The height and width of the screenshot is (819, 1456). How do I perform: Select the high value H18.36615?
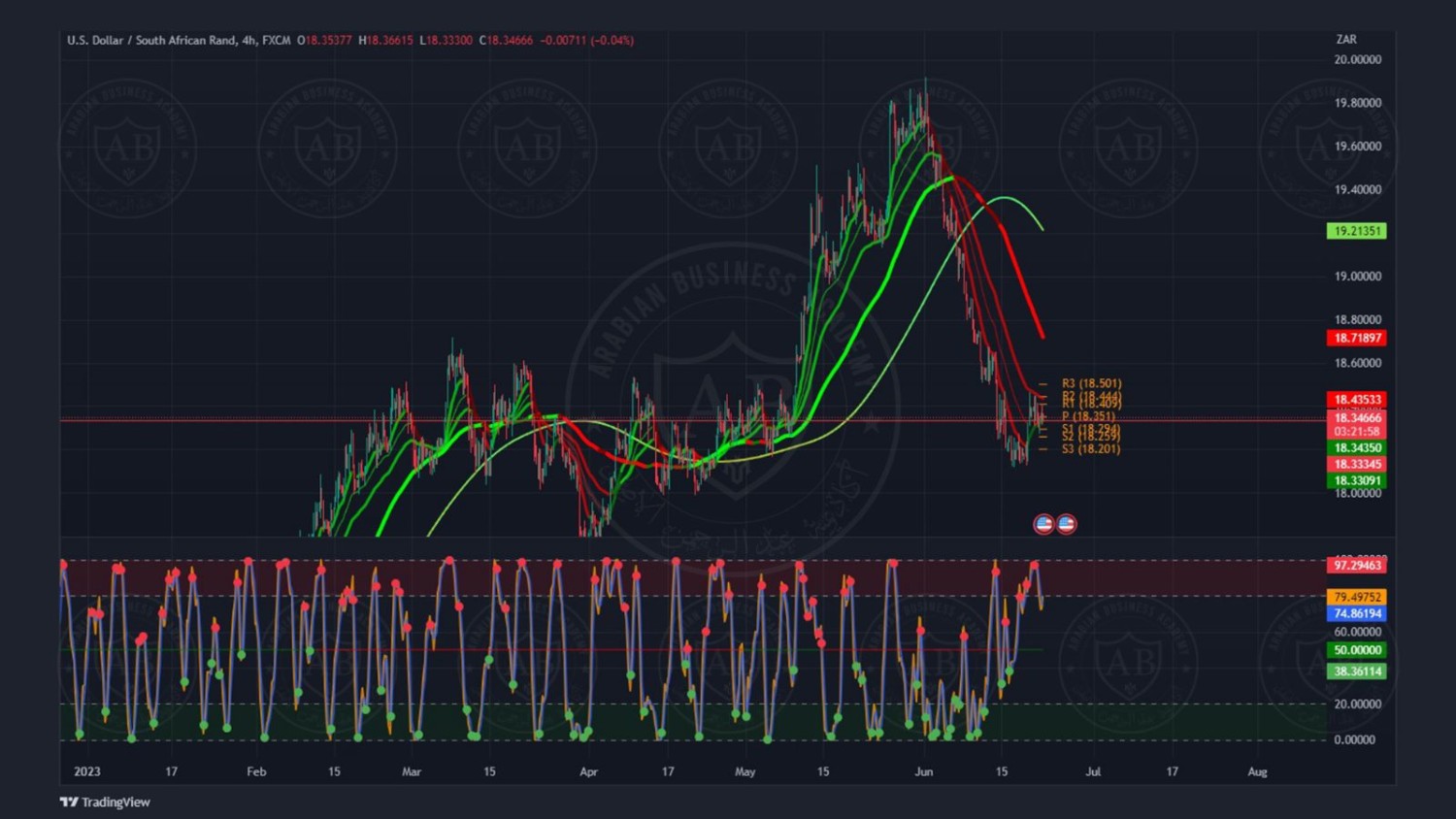click(x=385, y=41)
